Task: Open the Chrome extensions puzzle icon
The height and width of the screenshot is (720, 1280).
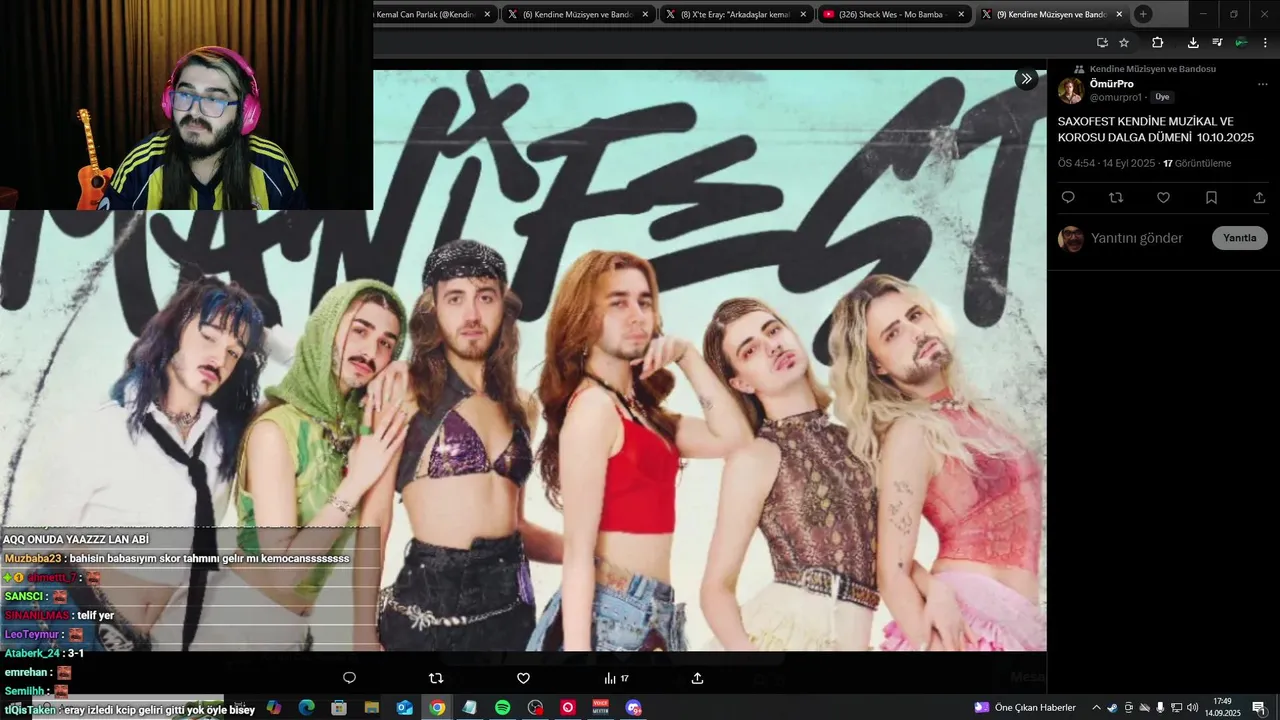Action: (1157, 42)
